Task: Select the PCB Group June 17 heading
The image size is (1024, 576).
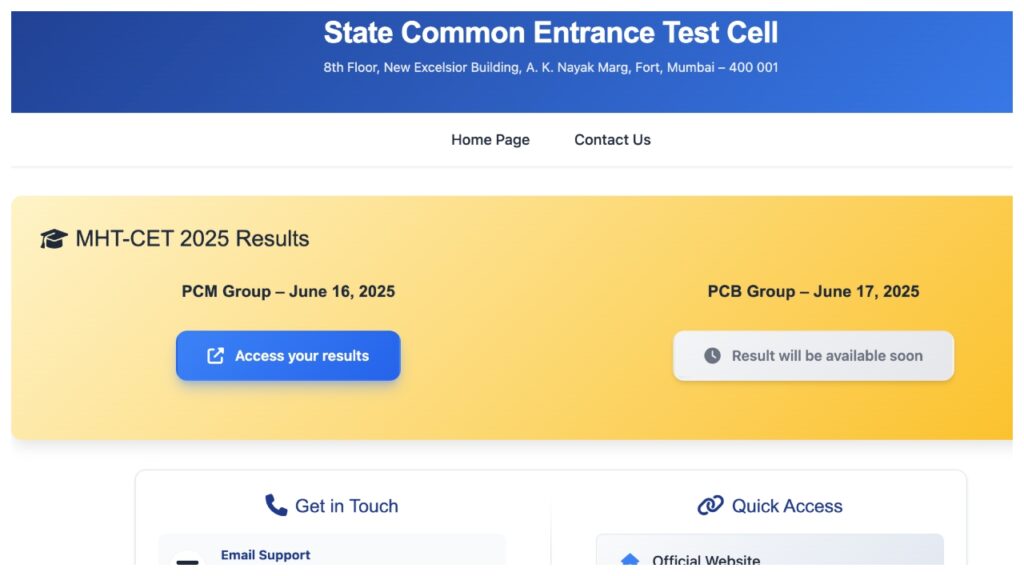Action: [813, 291]
